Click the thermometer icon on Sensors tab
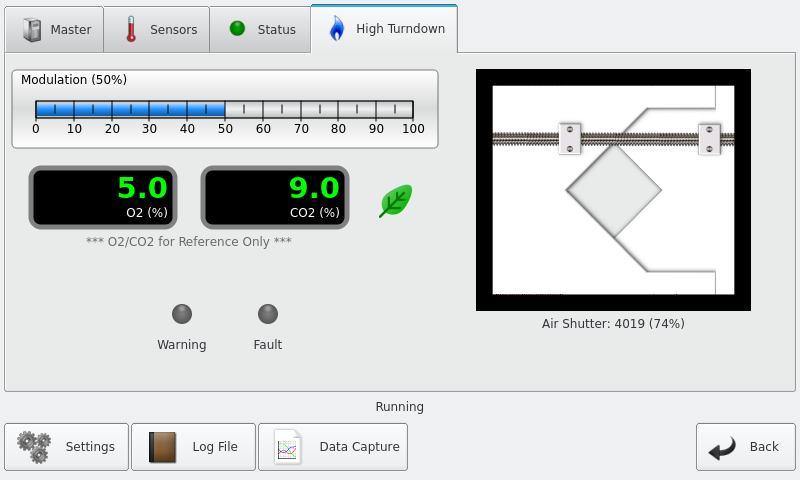Image resolution: width=800 pixels, height=480 pixels. pyautogui.click(x=131, y=29)
